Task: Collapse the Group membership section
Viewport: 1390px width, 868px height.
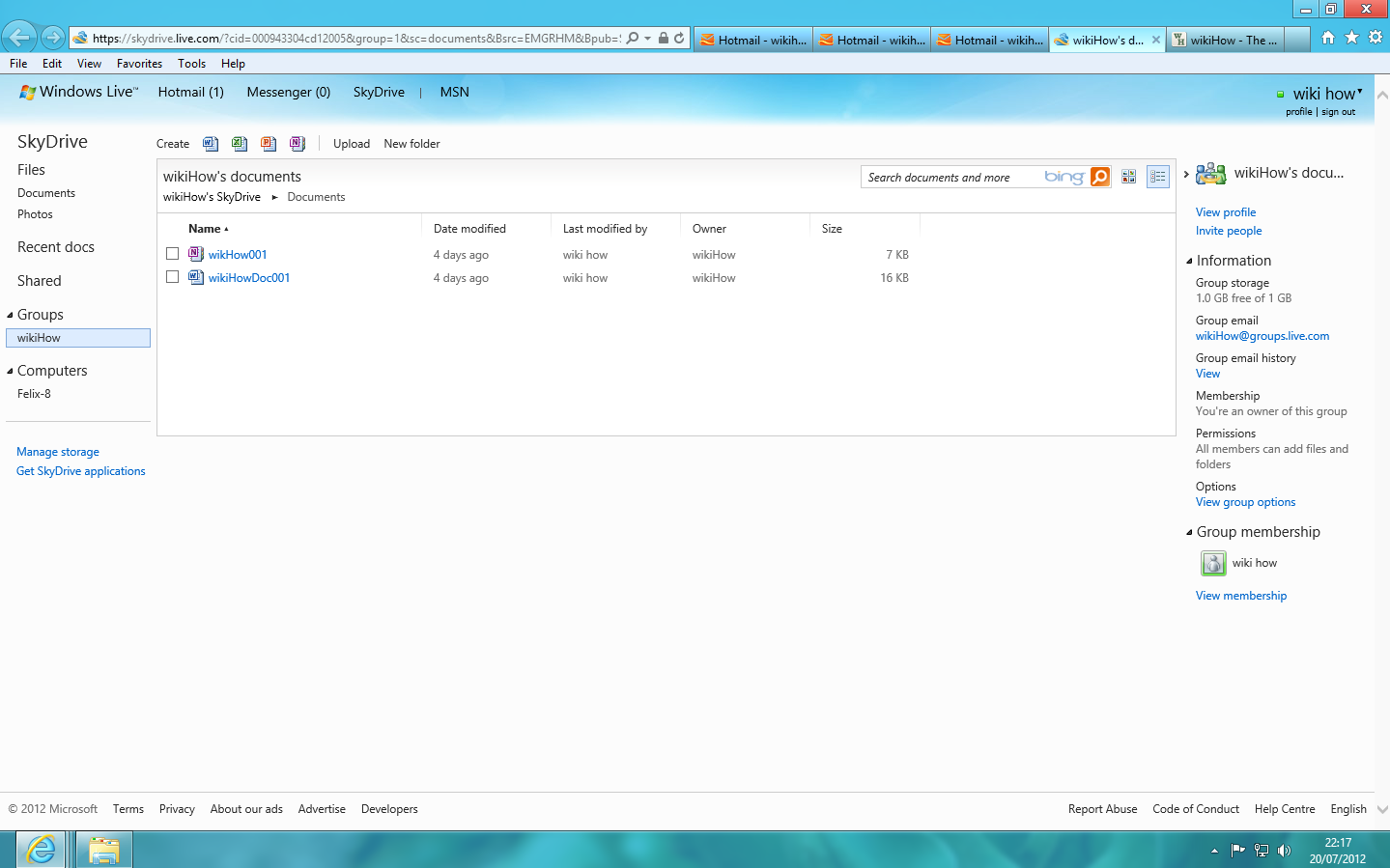Action: click(x=1189, y=532)
